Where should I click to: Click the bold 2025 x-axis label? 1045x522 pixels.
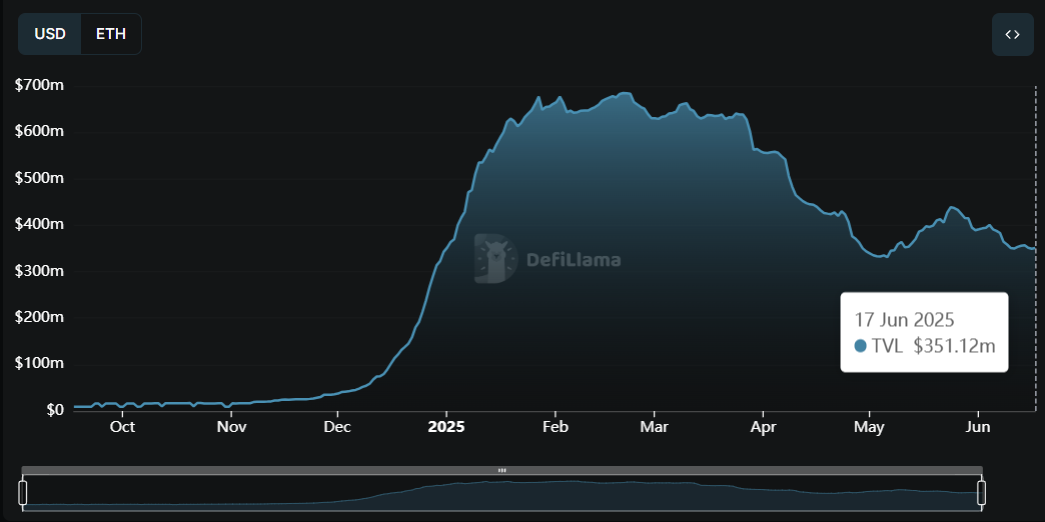click(447, 427)
